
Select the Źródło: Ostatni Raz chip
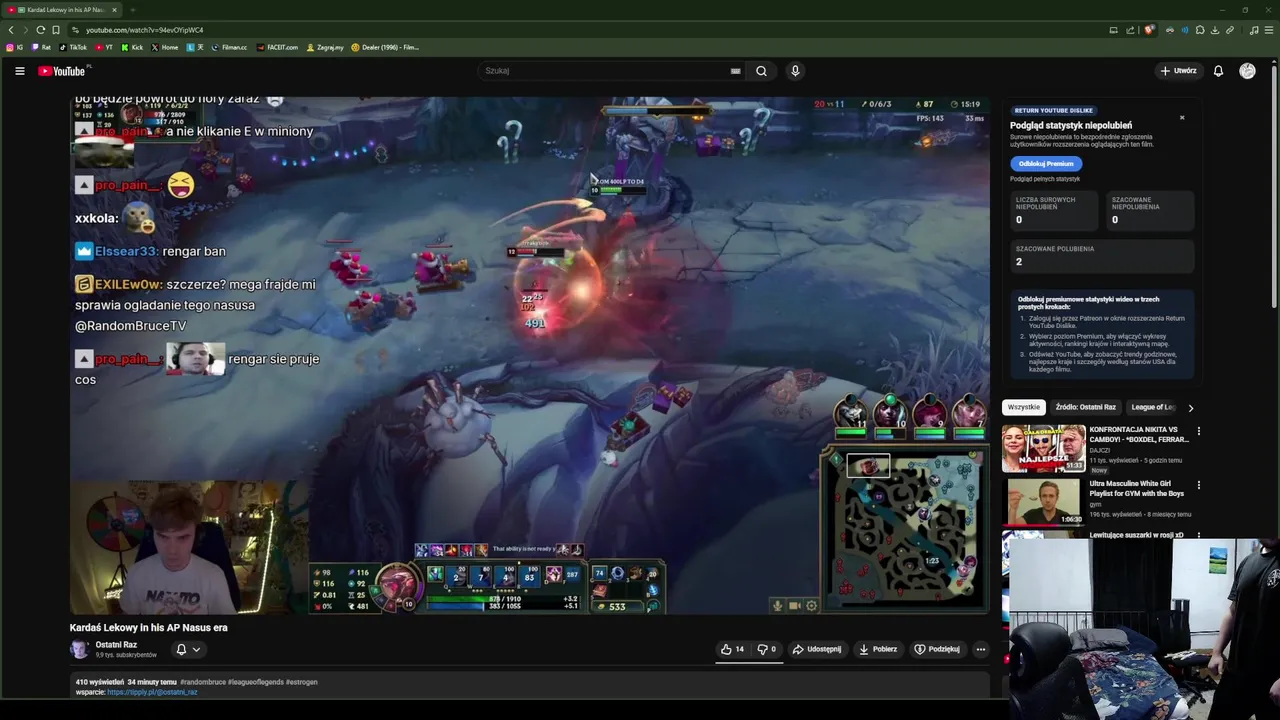[x=1085, y=407]
